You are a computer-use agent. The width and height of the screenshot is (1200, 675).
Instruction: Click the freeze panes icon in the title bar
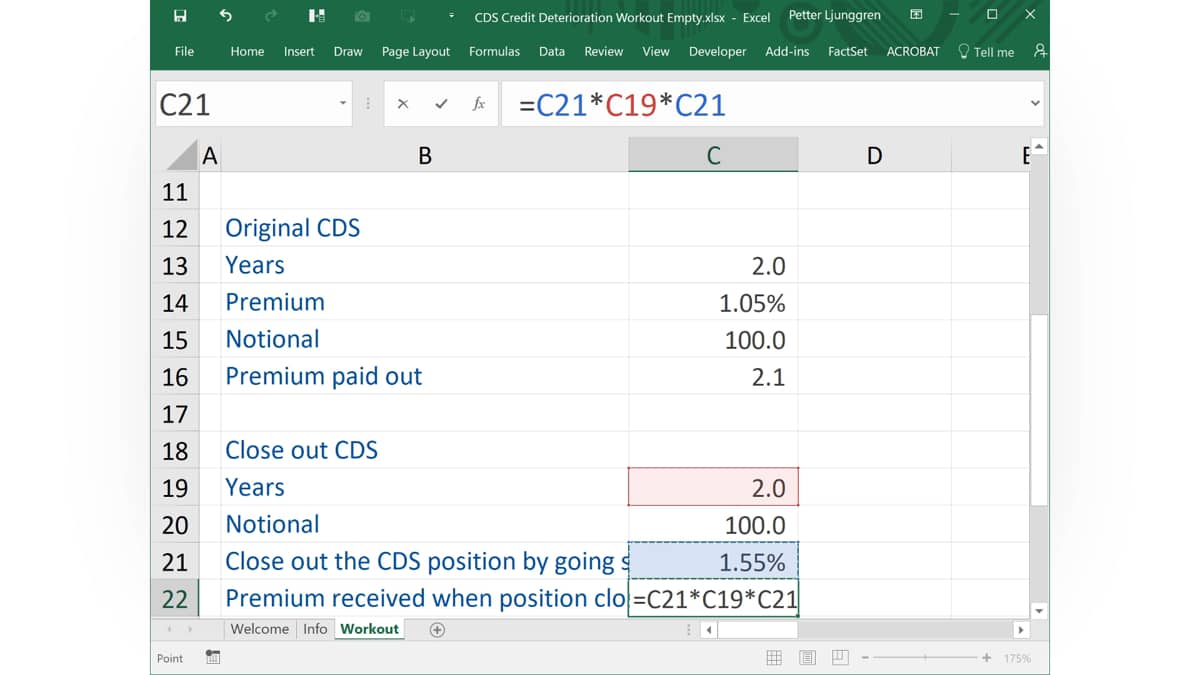coord(316,15)
